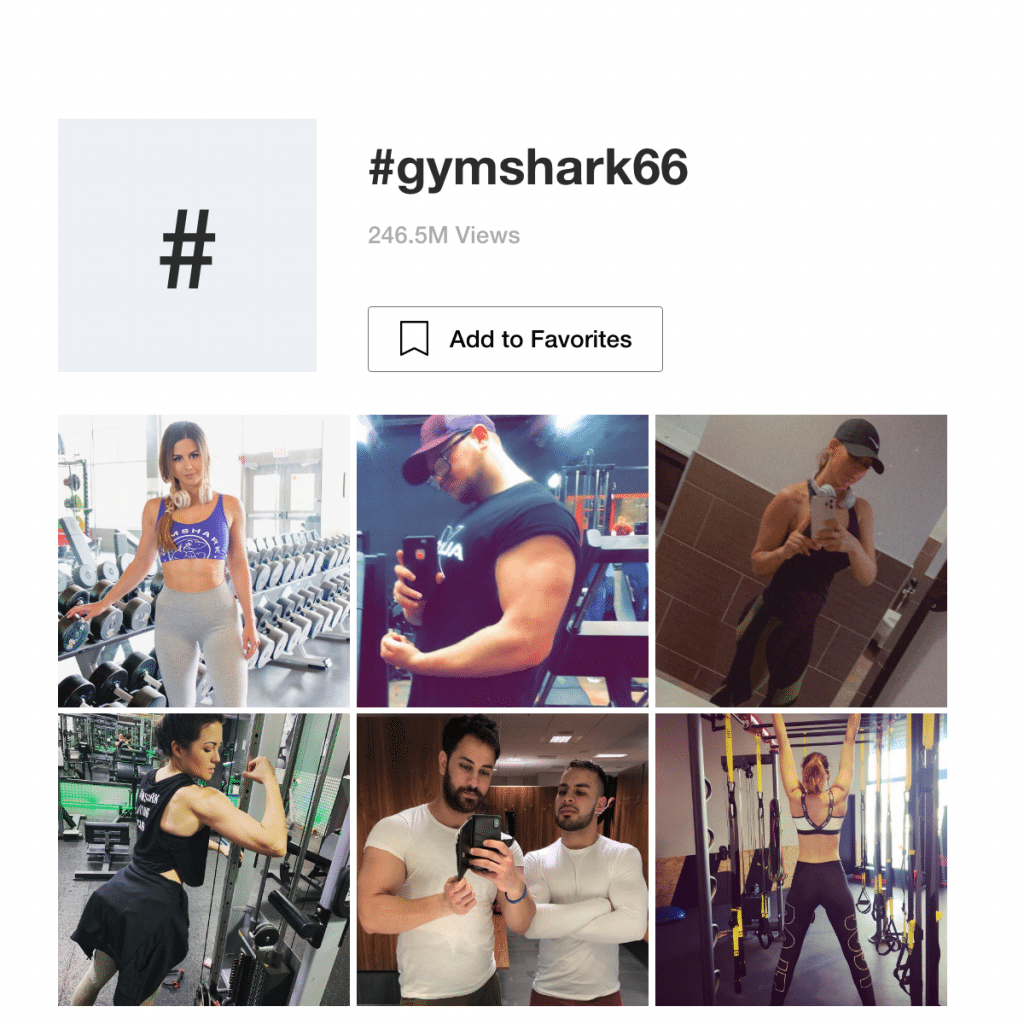Image resolution: width=1024 pixels, height=1024 pixels.
Task: Open video of woman hanging from pull-up bar
Action: 801,859
